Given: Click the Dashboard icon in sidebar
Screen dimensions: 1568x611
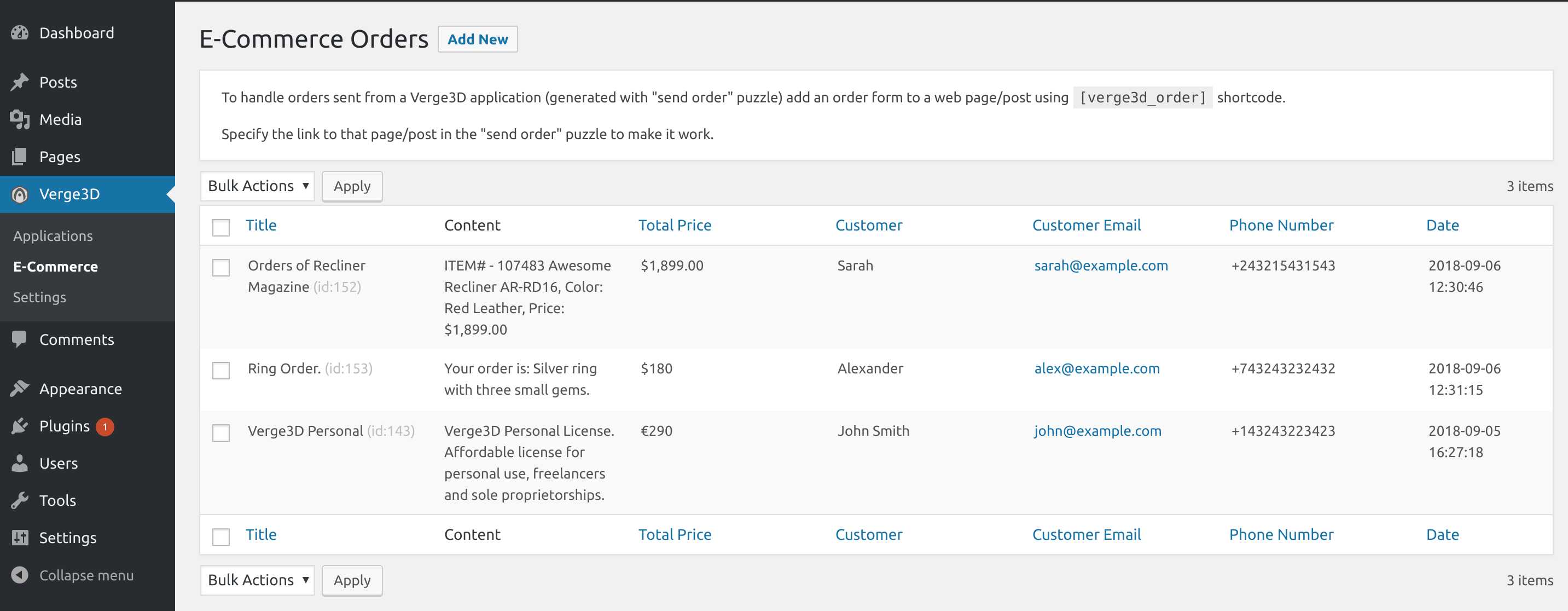Looking at the screenshot, I should pos(20,31).
